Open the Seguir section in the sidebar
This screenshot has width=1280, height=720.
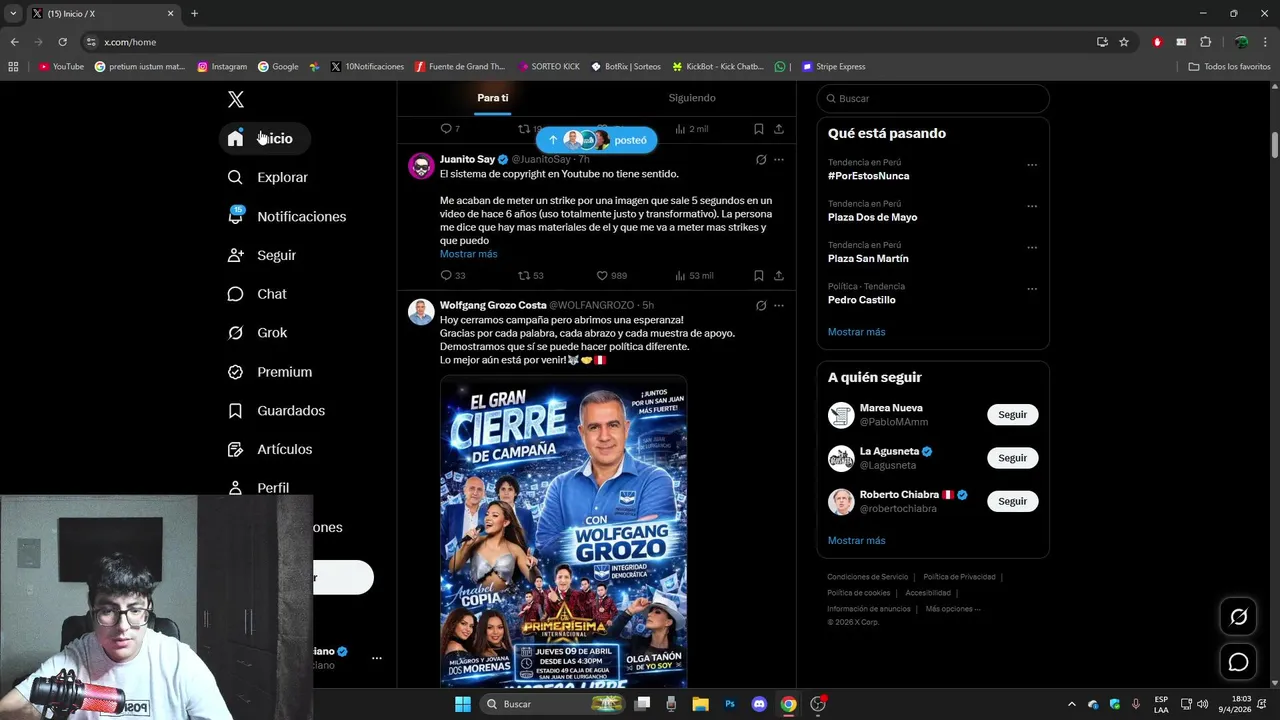point(262,255)
